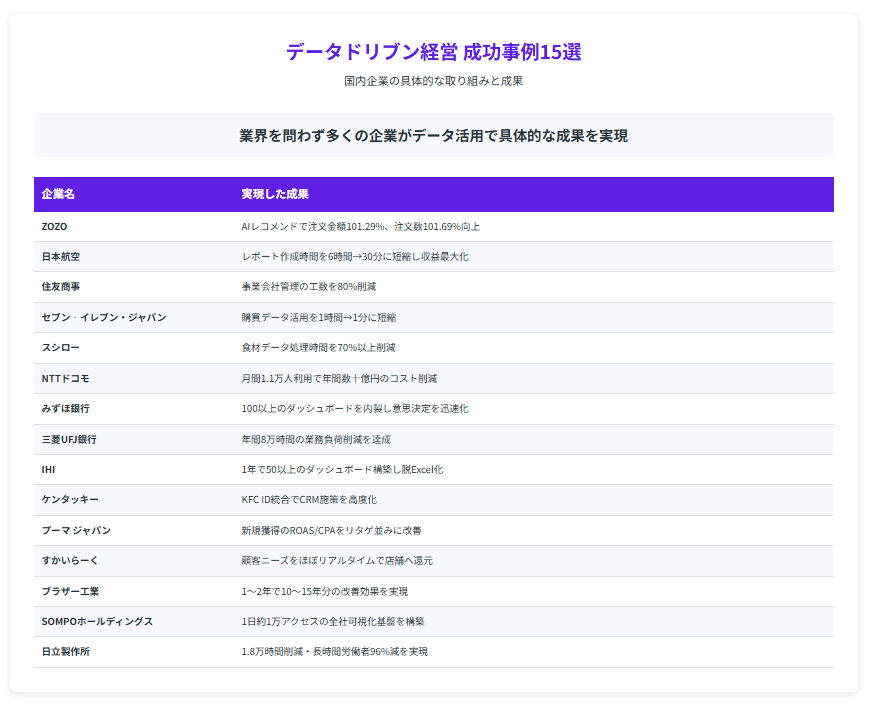Select the 三菱UFJ銀行 row
Image resolution: width=876 pixels, height=706 pixels.
click(69, 439)
